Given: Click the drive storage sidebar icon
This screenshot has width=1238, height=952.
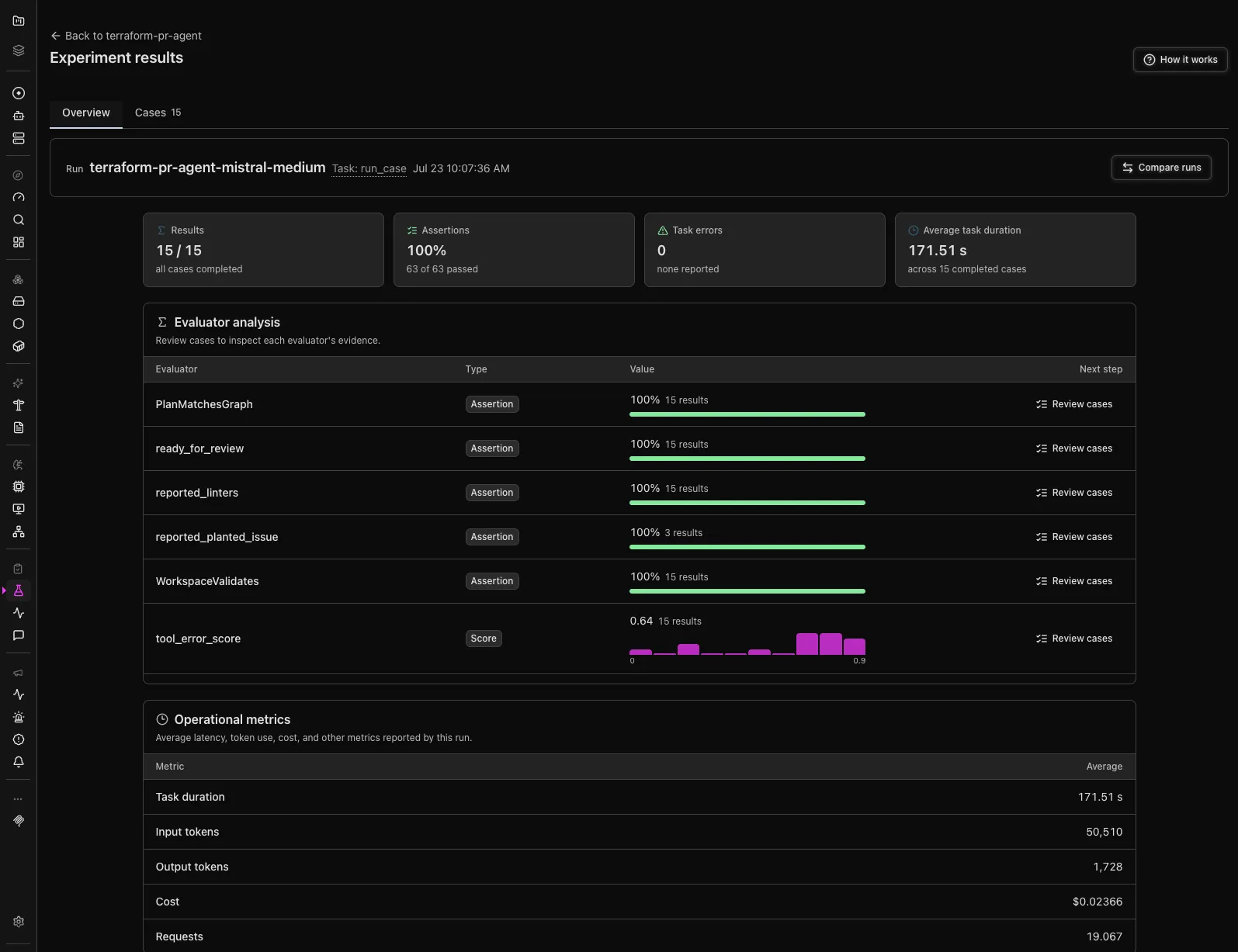Looking at the screenshot, I should click(x=19, y=301).
